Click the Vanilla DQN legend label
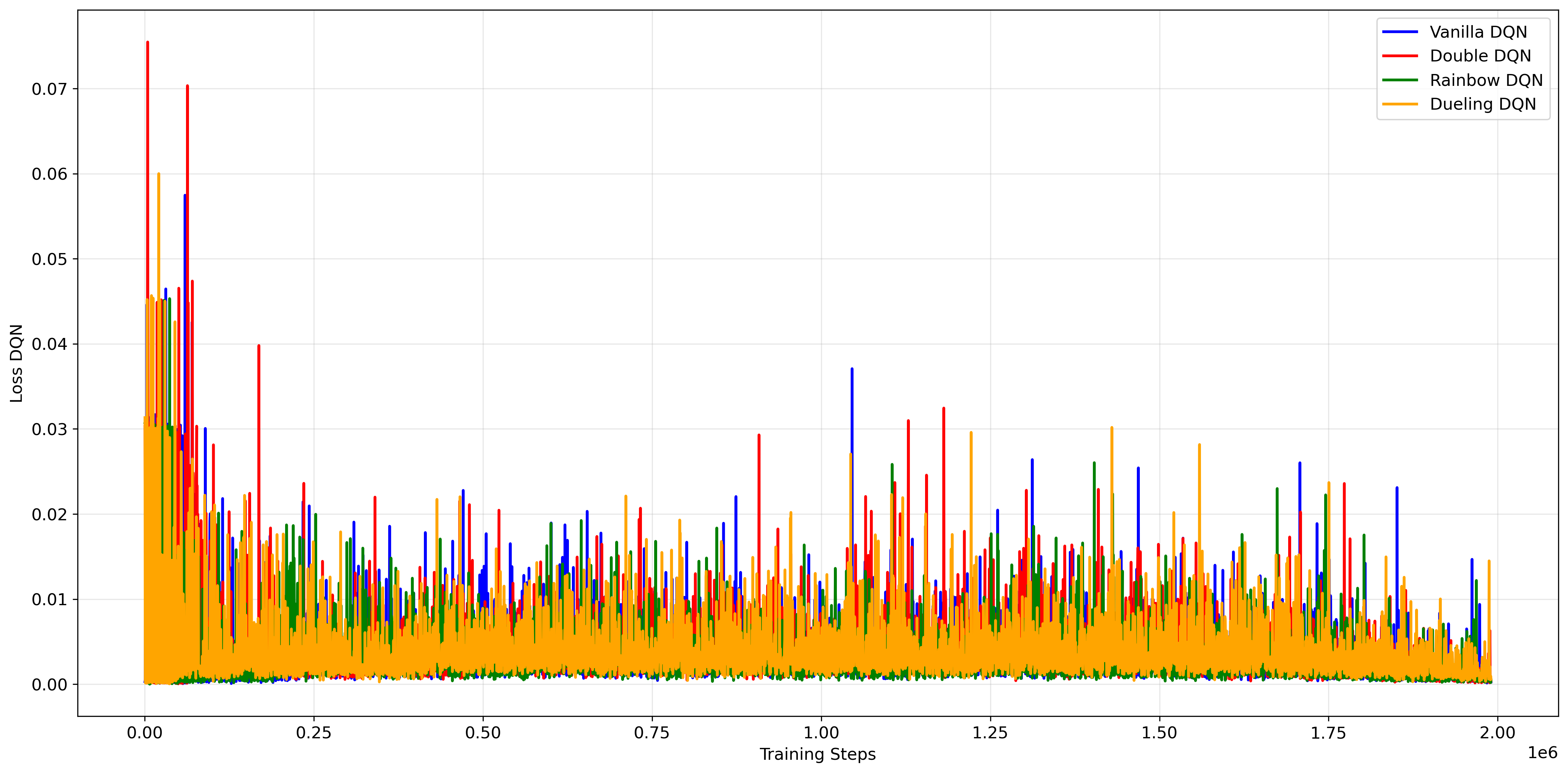Screen dimensions: 1568x773 [1478, 32]
